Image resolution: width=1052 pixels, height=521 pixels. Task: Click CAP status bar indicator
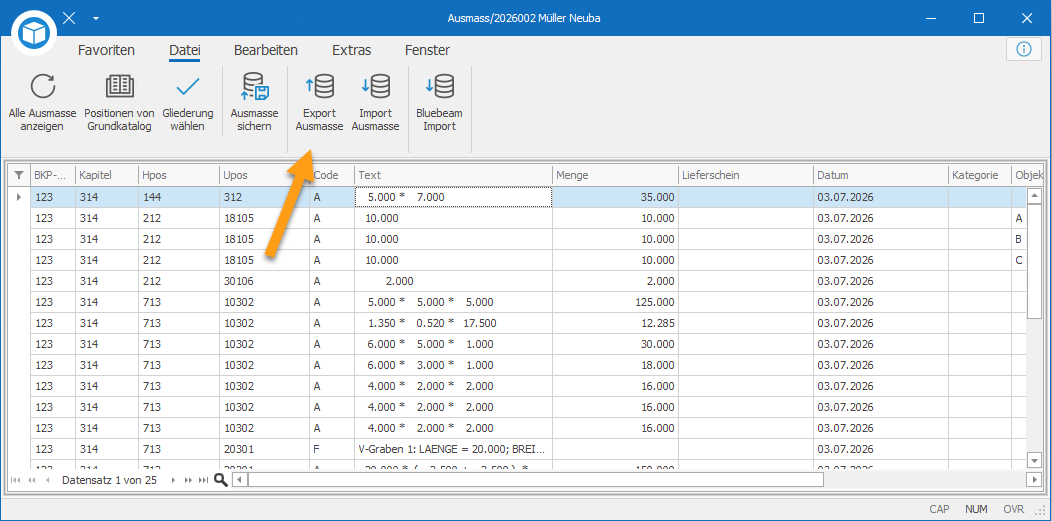pyautogui.click(x=939, y=510)
